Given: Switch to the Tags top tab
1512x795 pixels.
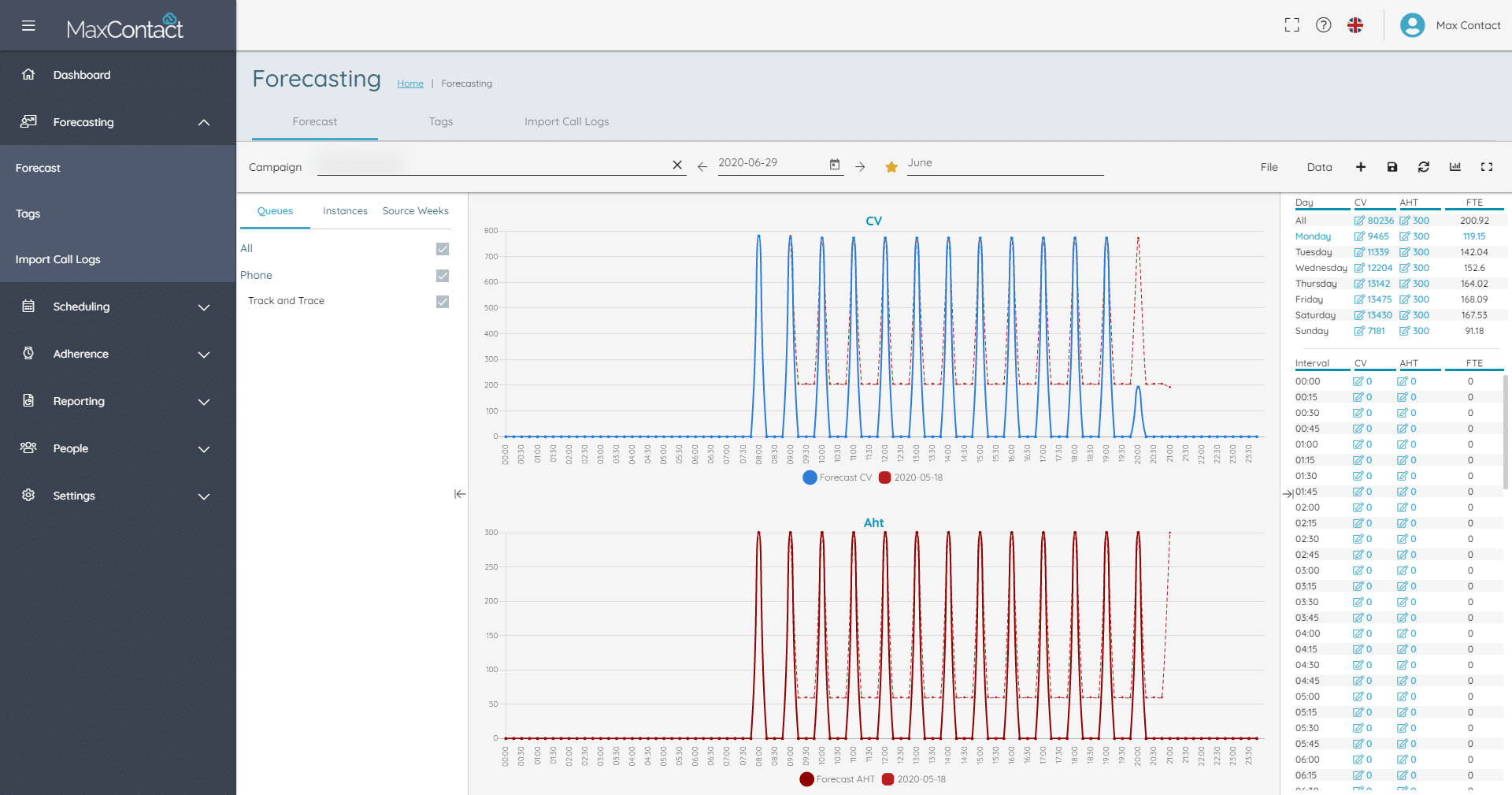Looking at the screenshot, I should (x=441, y=121).
